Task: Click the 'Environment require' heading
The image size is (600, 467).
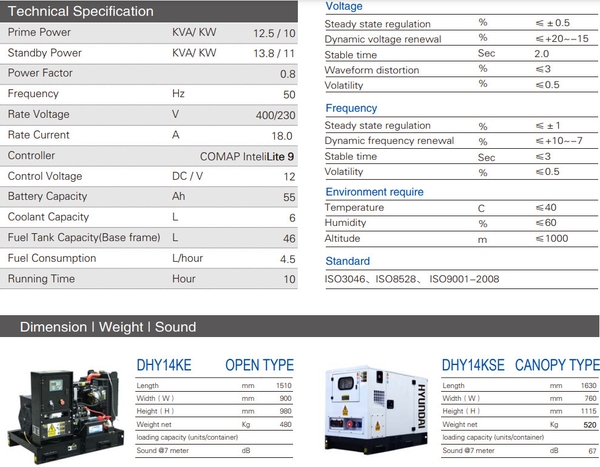Action: tap(374, 192)
